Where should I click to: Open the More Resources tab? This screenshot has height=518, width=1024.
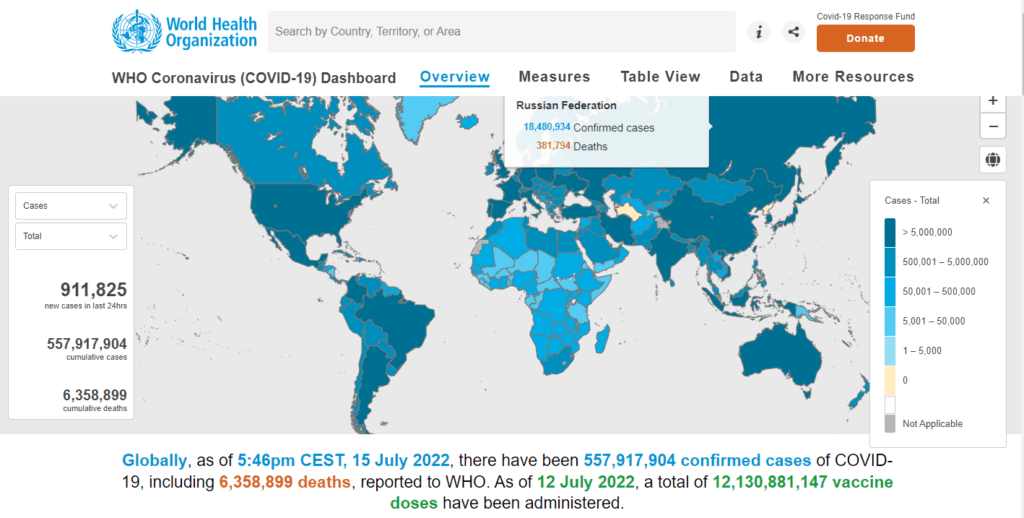coord(853,77)
